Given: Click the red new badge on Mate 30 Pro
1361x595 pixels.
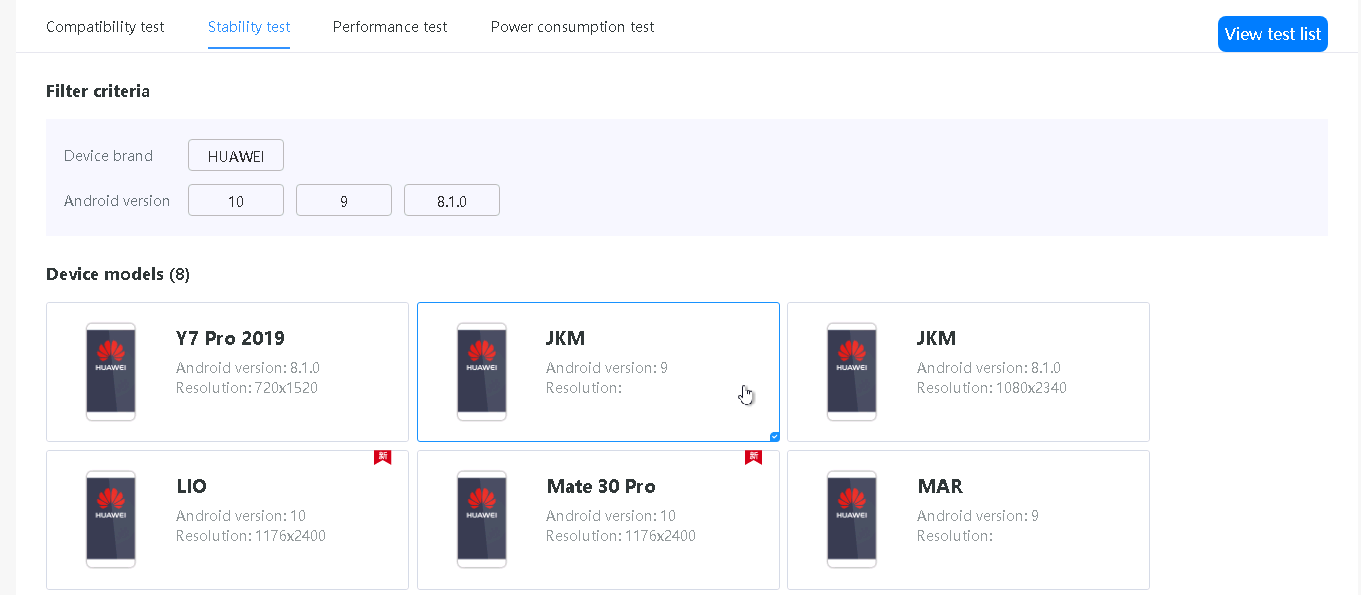Looking at the screenshot, I should 753,457.
